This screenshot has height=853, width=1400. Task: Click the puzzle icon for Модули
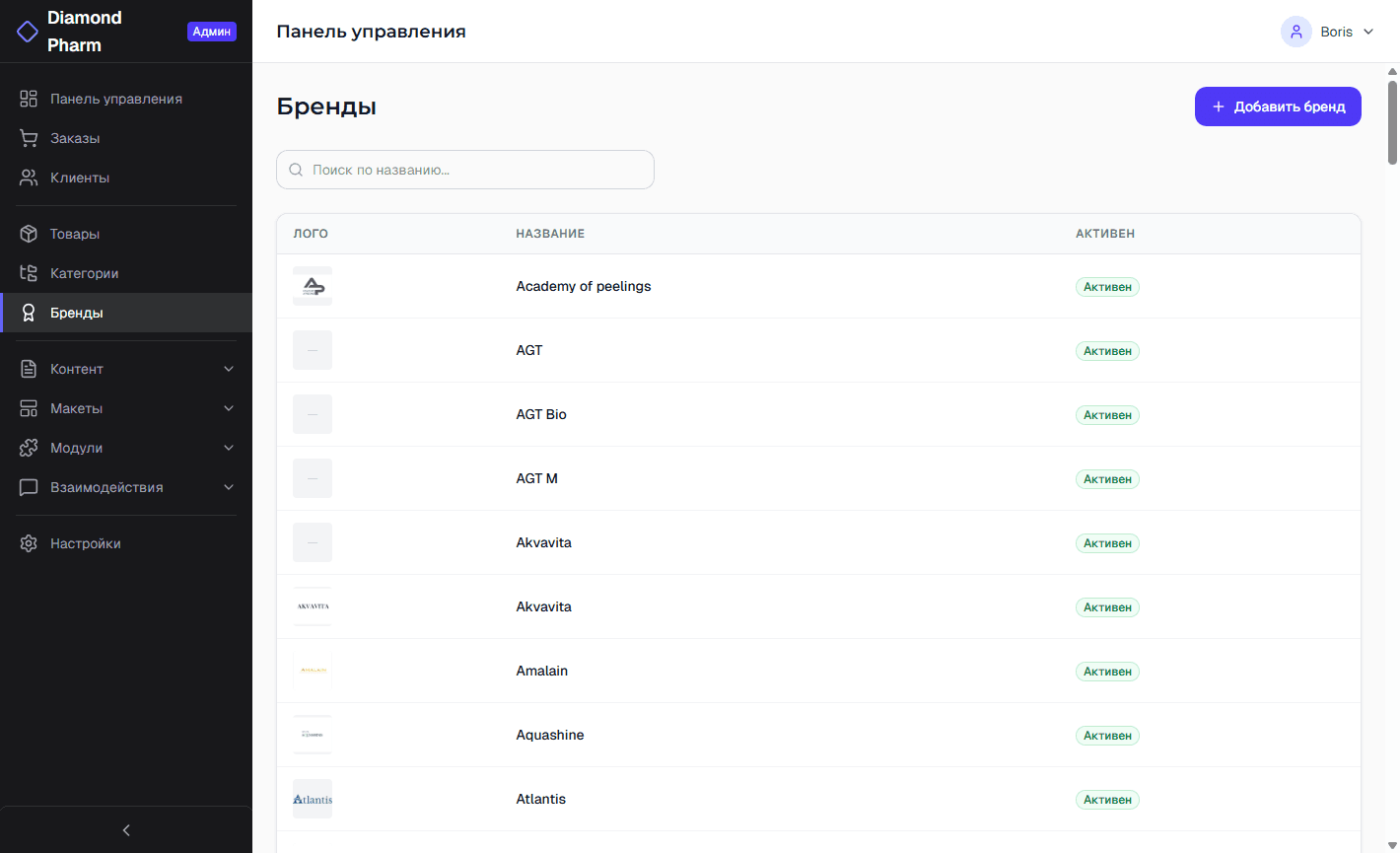coord(29,448)
